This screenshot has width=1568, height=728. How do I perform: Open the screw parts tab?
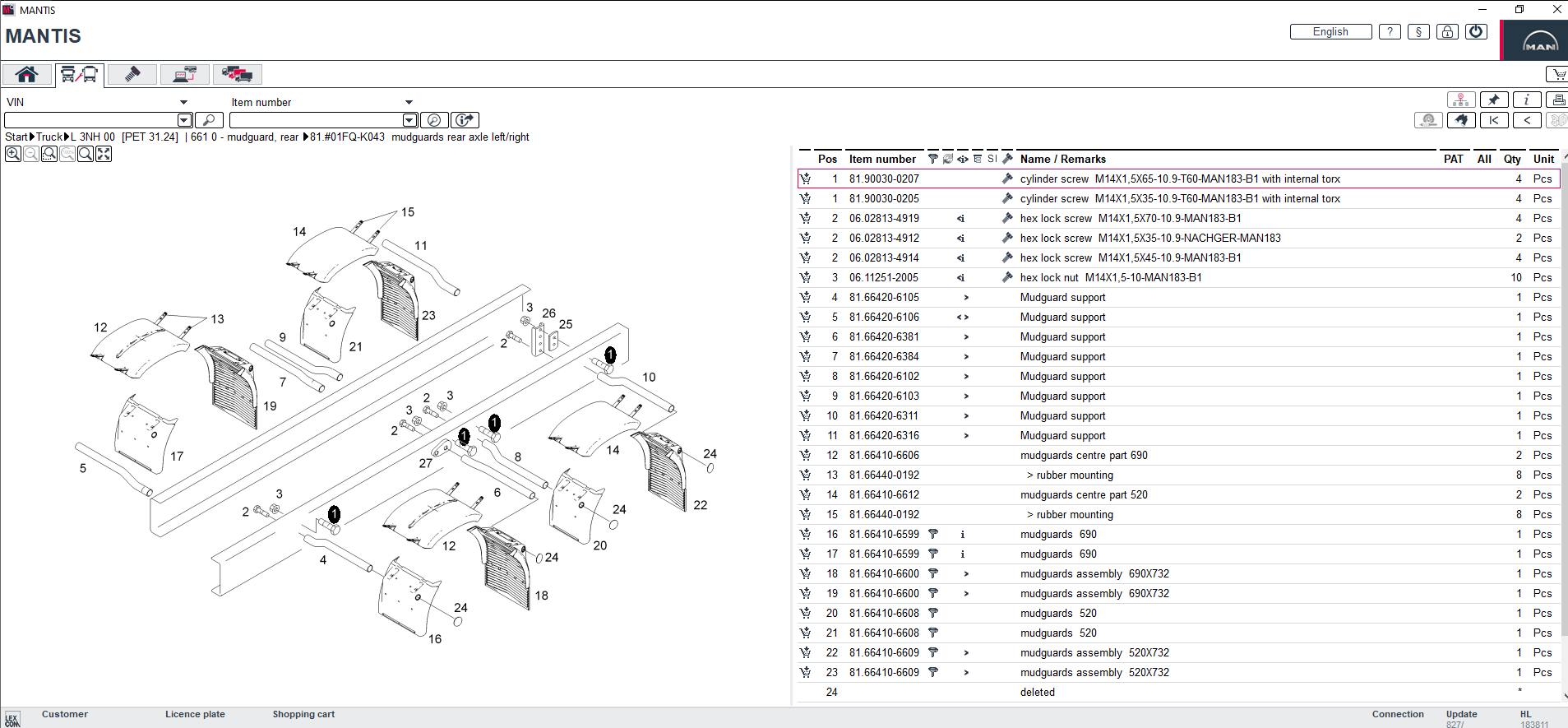pyautogui.click(x=132, y=75)
